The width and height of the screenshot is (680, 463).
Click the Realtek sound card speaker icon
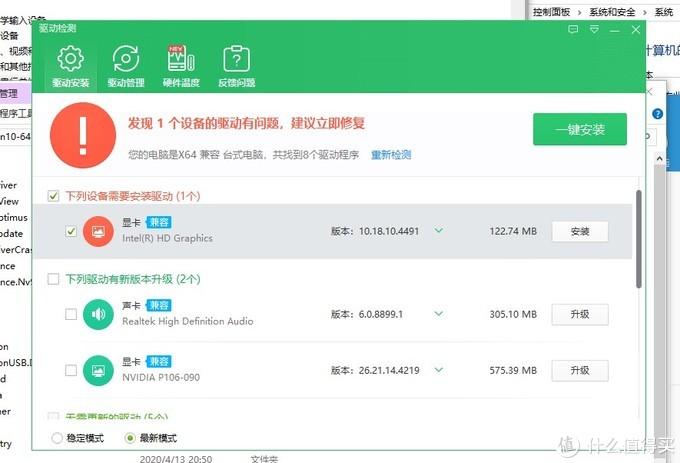pos(98,314)
